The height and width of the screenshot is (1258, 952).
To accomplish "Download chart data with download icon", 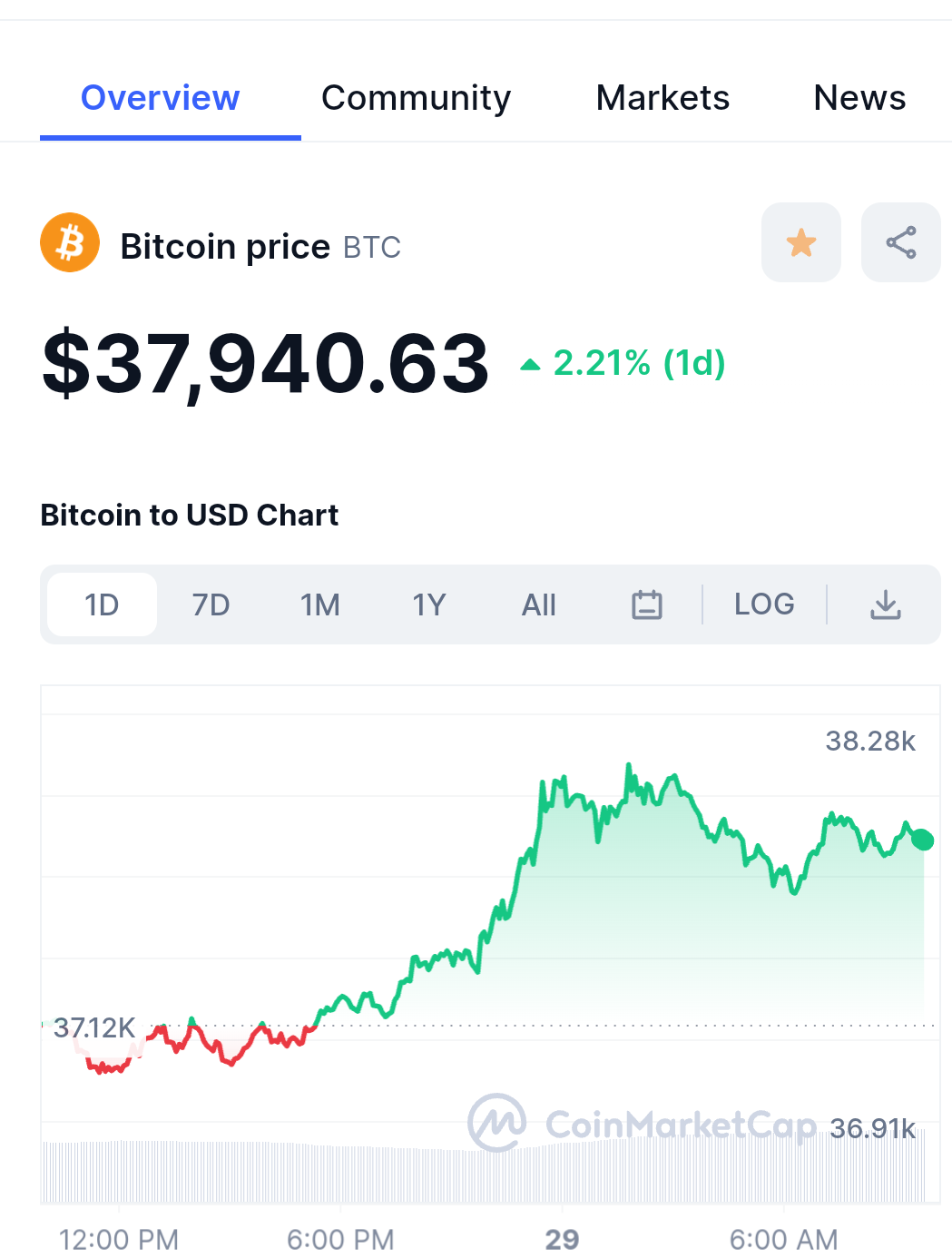I will [886, 604].
